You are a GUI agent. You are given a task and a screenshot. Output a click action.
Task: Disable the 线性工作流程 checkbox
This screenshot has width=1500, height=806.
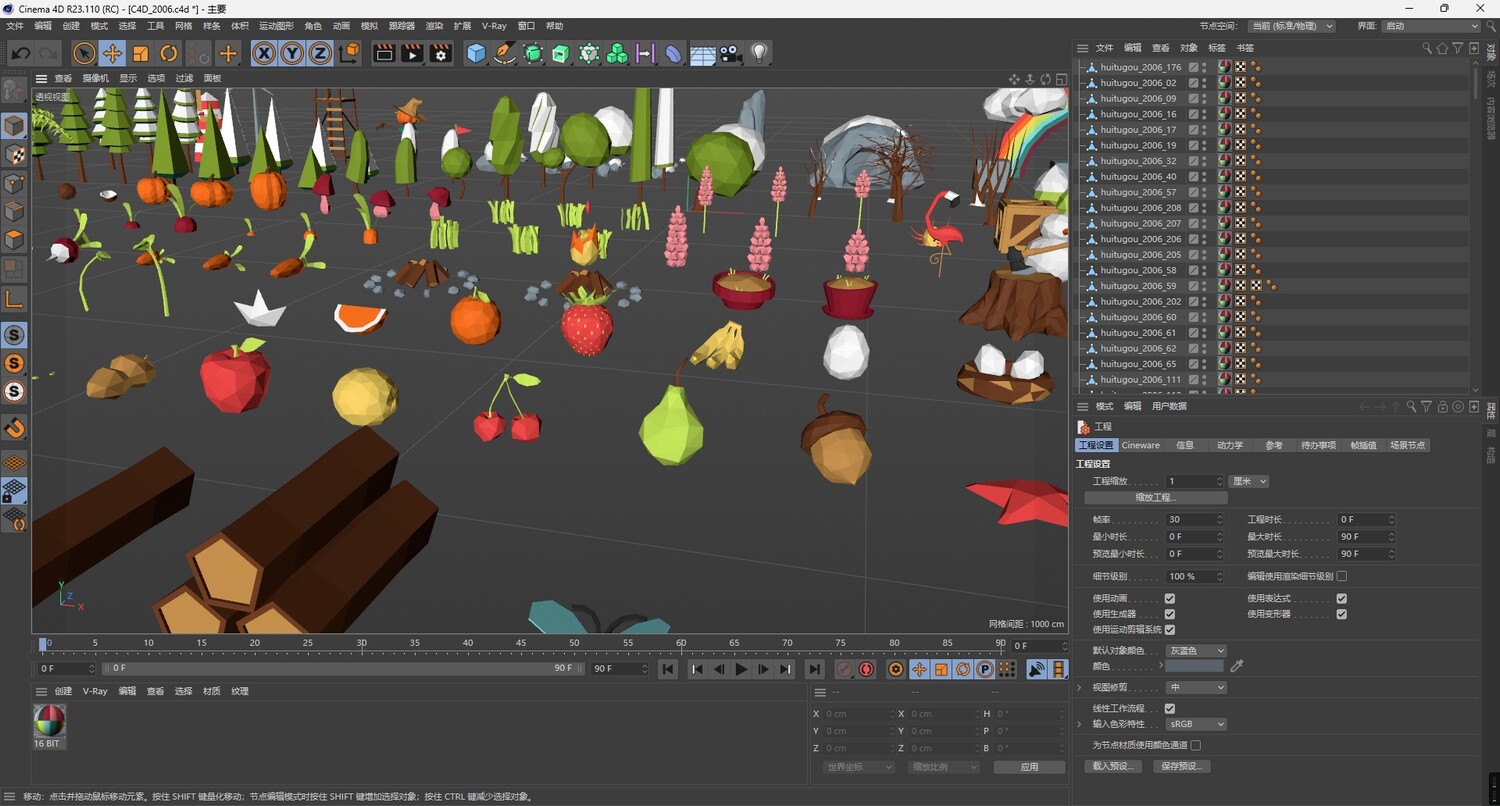tap(1170, 708)
